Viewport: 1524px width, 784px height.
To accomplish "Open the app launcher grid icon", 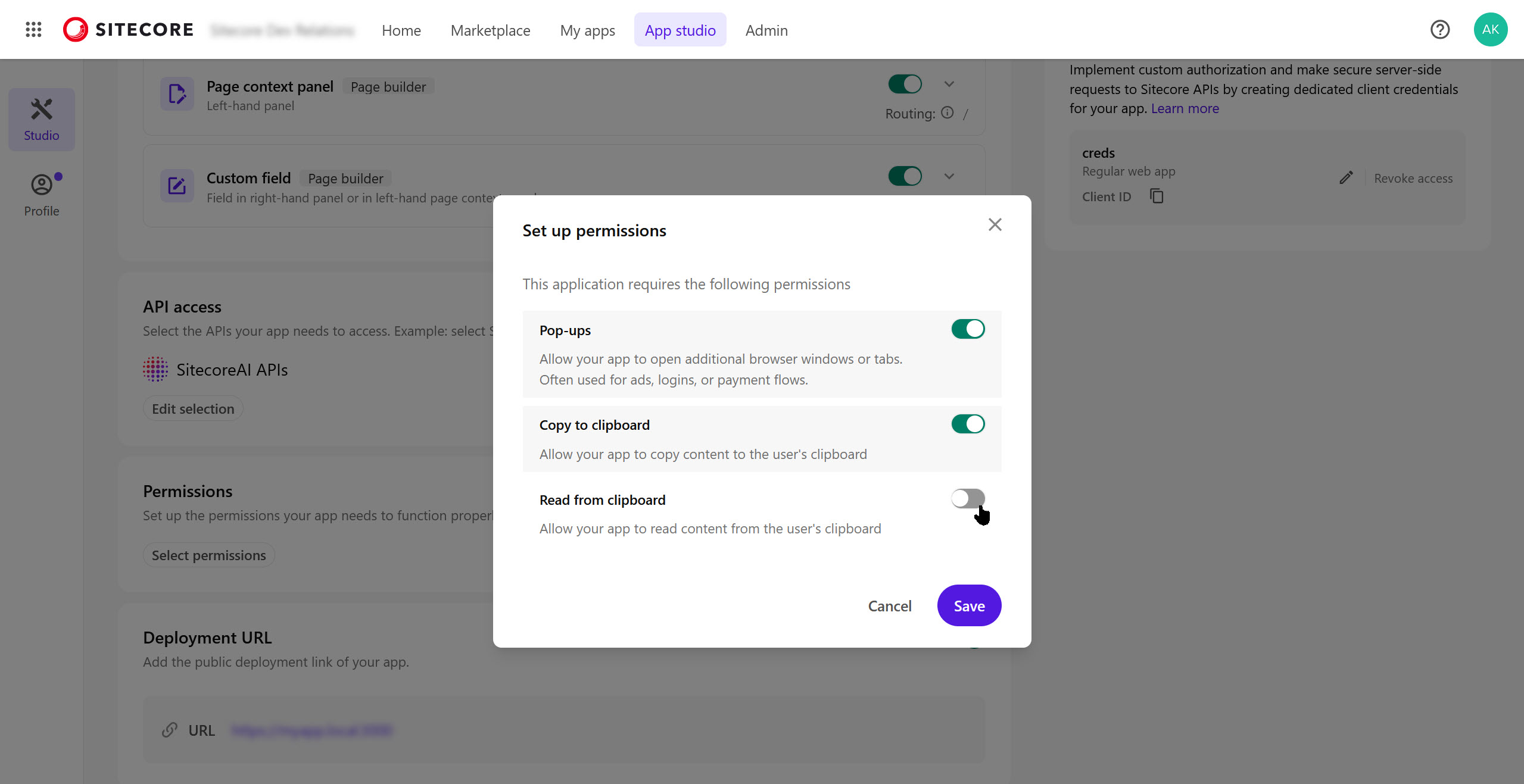I will (x=33, y=29).
